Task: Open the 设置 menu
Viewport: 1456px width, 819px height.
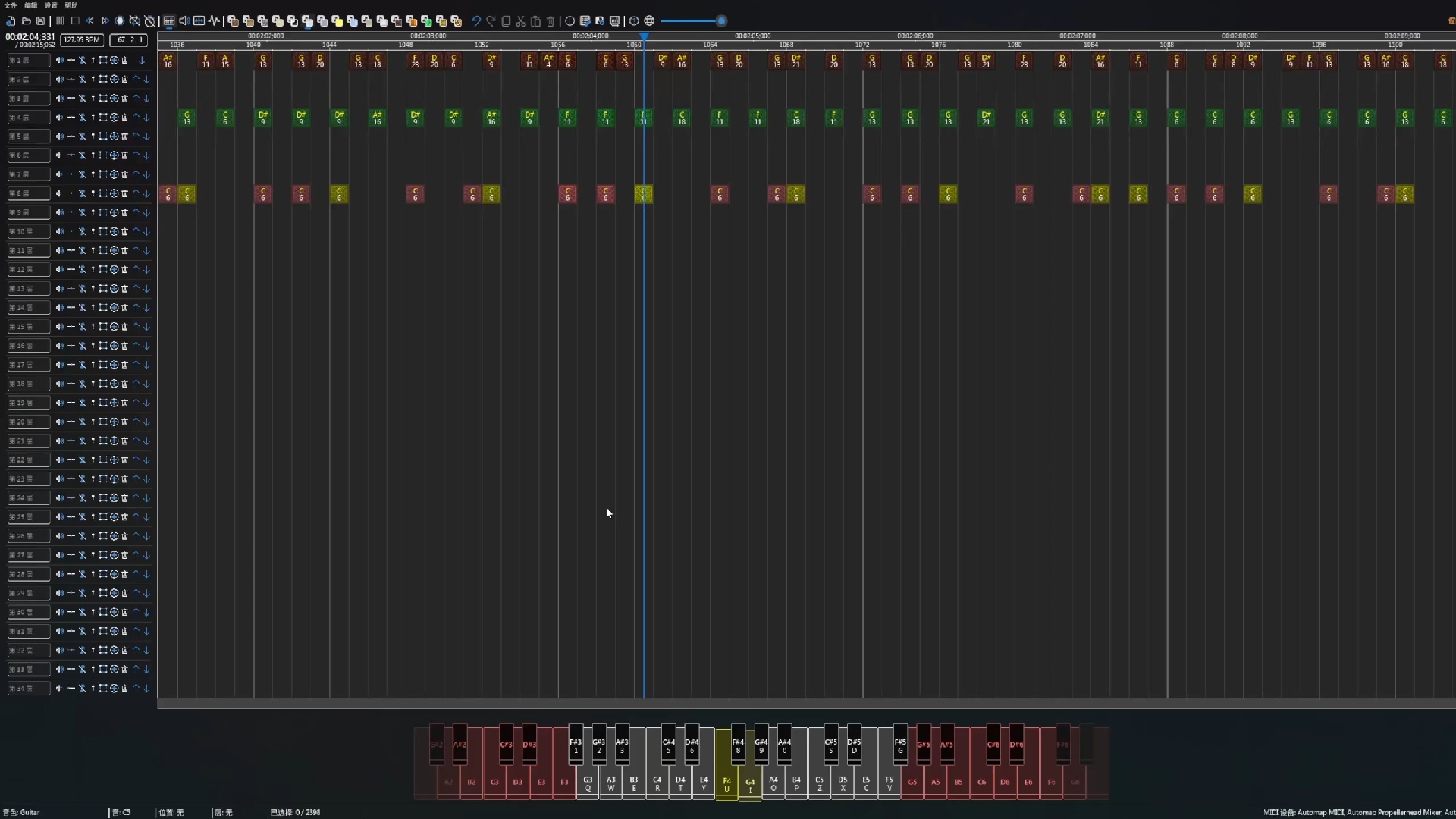Action: (51, 5)
